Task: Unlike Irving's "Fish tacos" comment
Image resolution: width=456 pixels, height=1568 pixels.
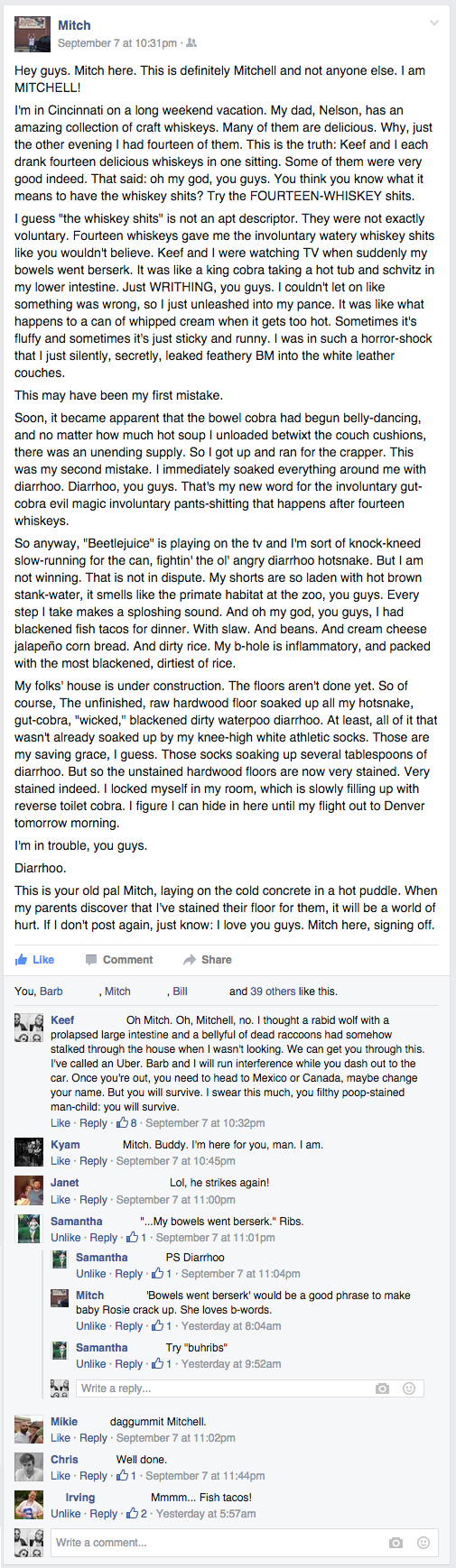Action: [x=66, y=1514]
